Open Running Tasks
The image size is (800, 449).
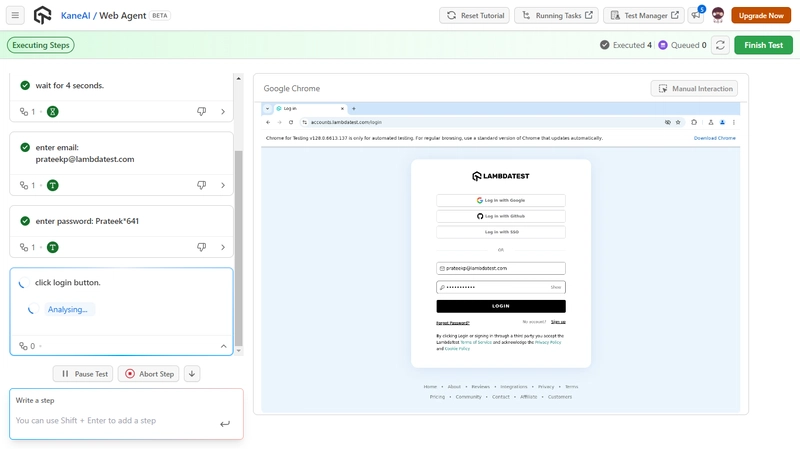click(556, 15)
